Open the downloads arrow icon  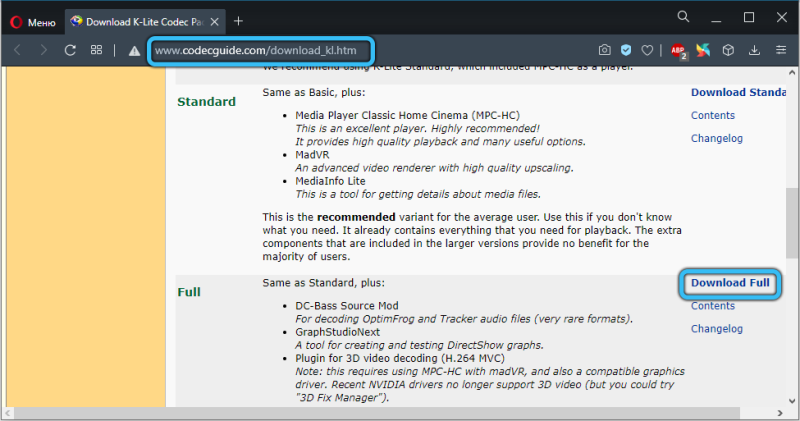(754, 50)
